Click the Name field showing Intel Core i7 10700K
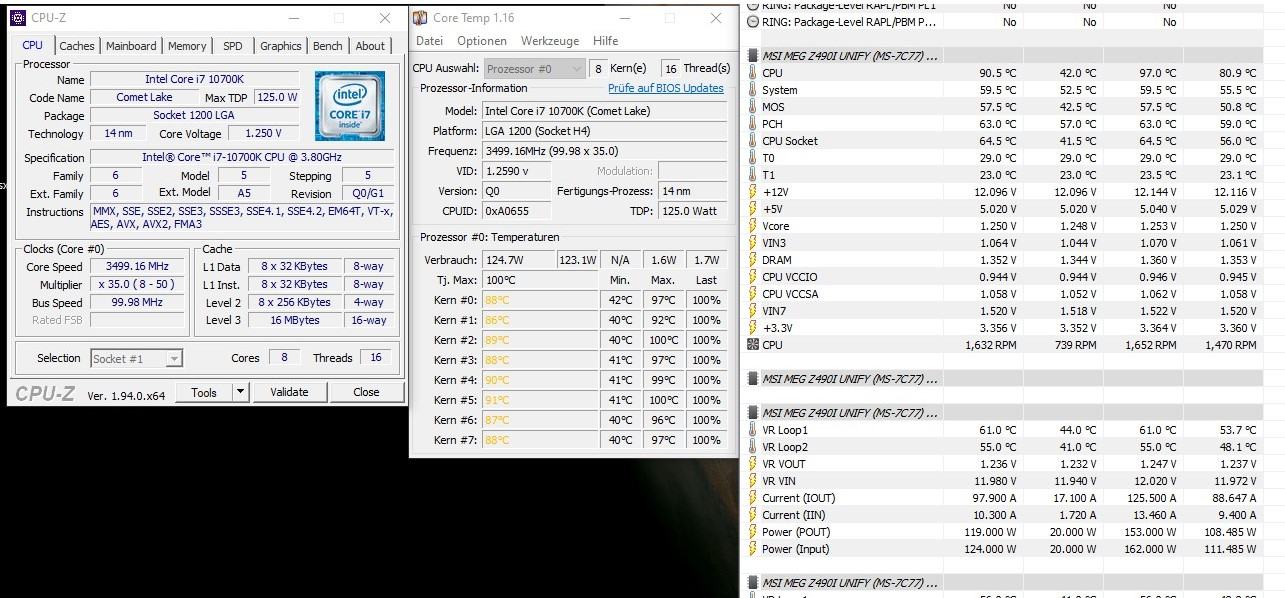Screen dimensions: 1285x598 (195, 79)
